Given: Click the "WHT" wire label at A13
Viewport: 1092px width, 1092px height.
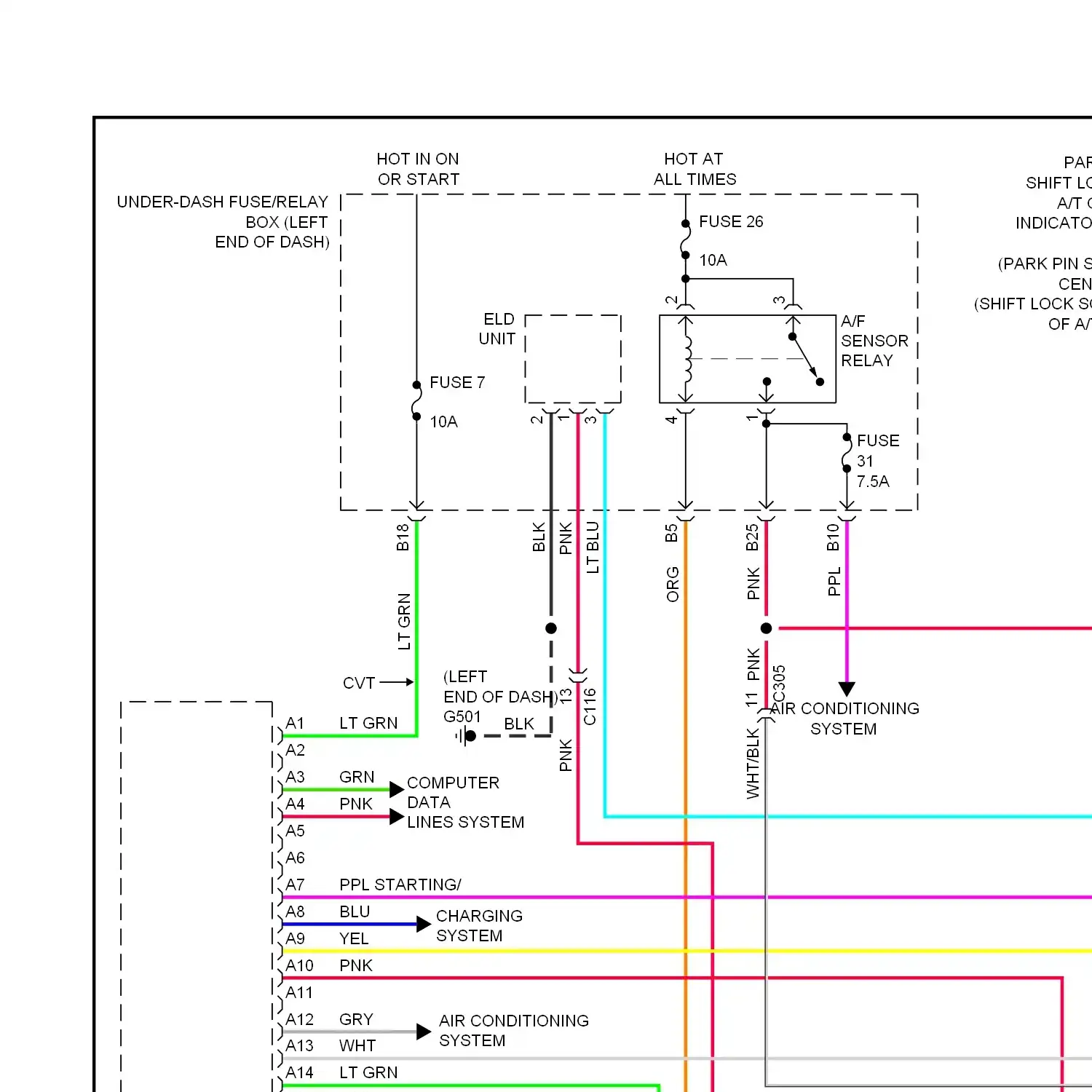Looking at the screenshot, I should [x=357, y=1045].
